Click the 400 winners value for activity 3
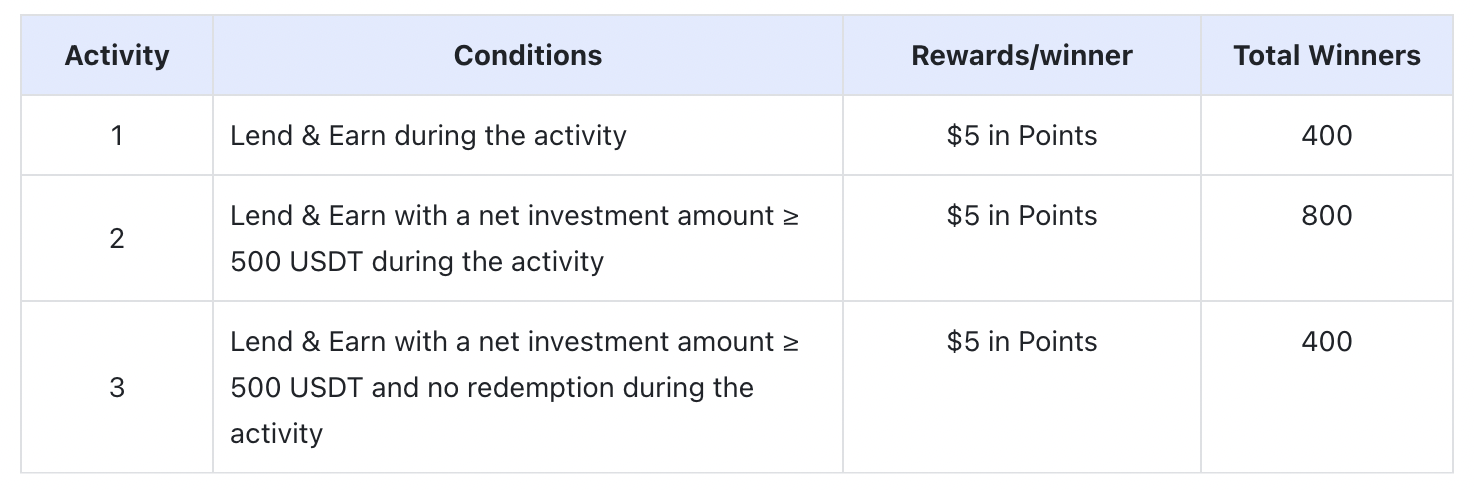Screen dimensions: 1474x490 pyautogui.click(x=1326, y=342)
